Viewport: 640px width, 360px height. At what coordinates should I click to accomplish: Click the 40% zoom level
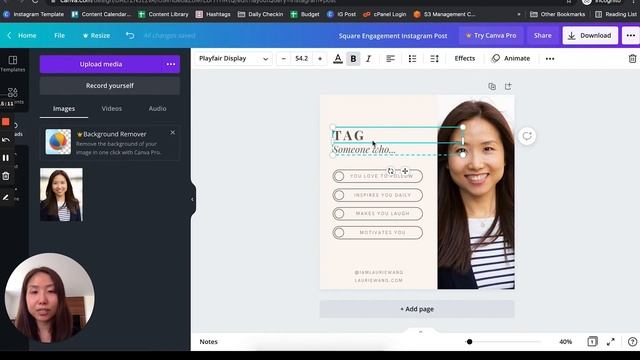point(565,342)
